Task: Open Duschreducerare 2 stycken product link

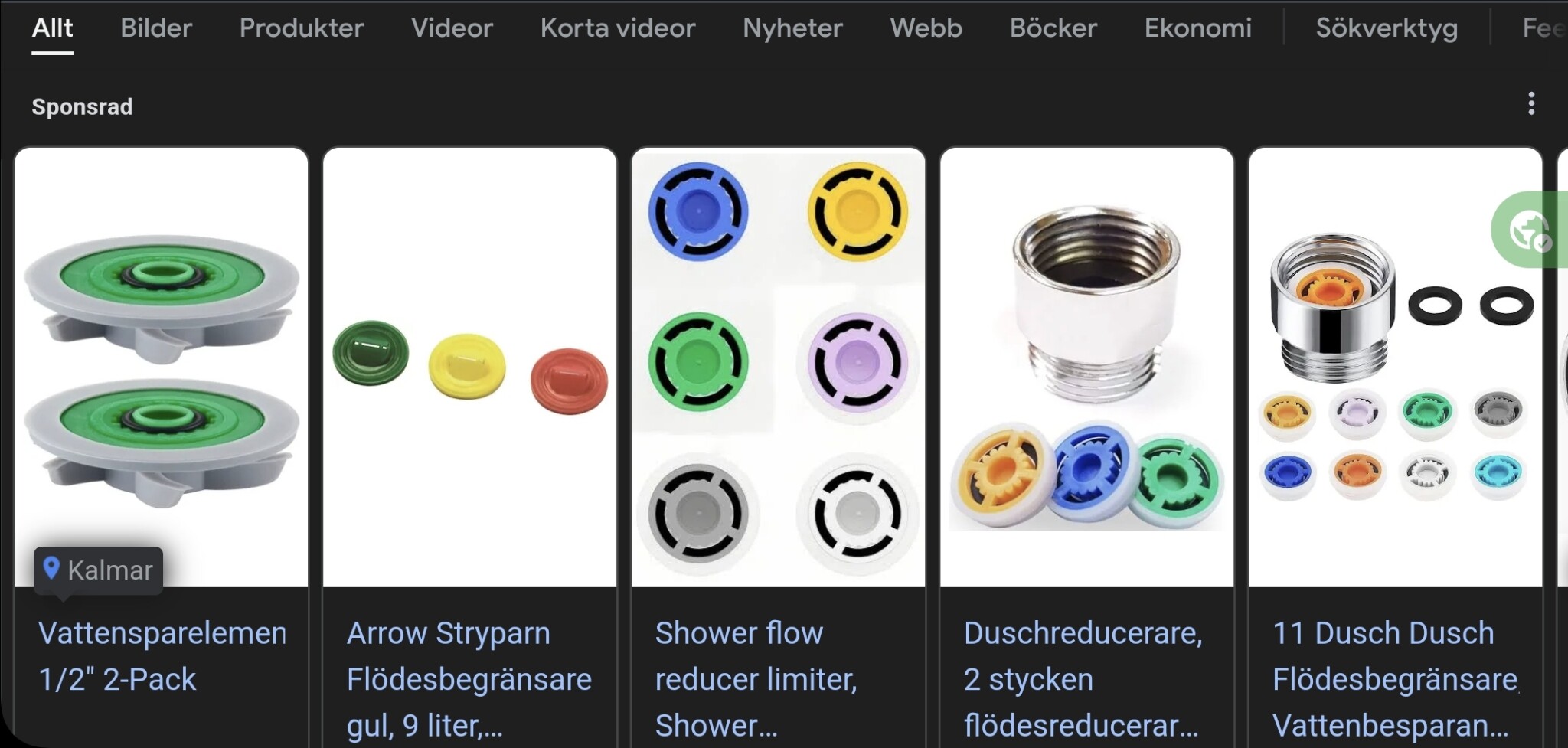Action: tap(1083, 679)
